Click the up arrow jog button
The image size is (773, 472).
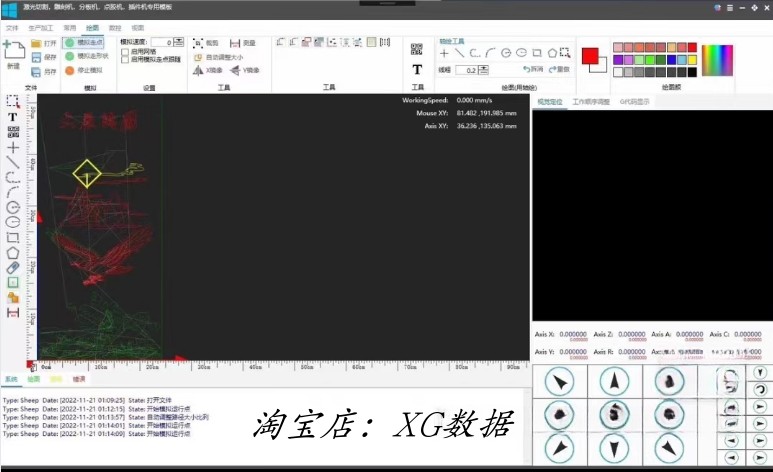(614, 381)
